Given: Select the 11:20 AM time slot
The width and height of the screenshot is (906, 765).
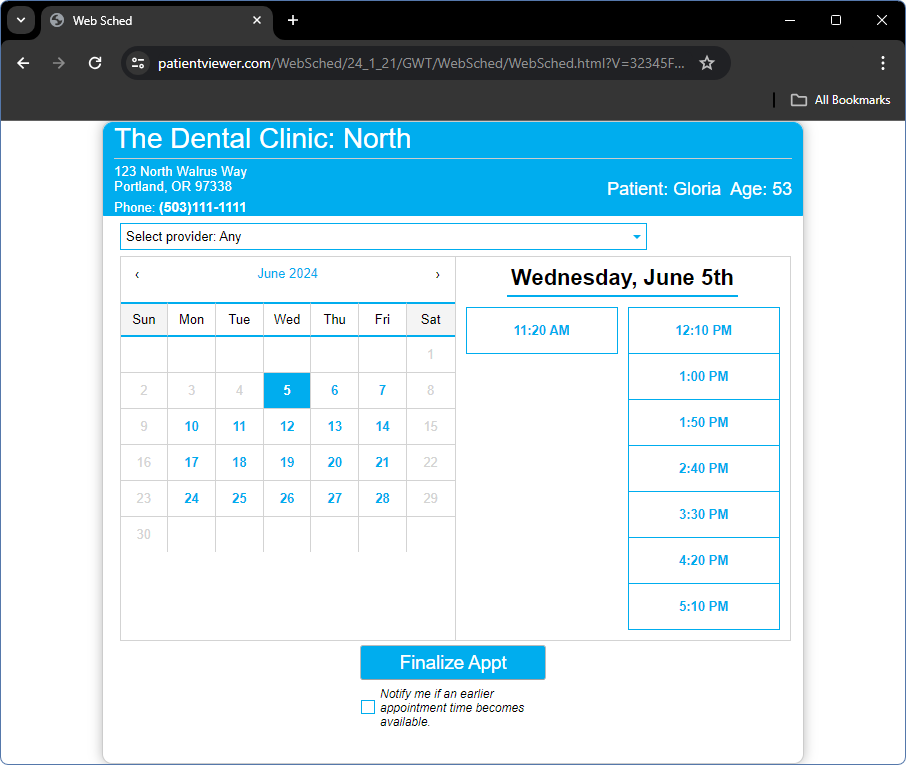Looking at the screenshot, I should pos(541,330).
